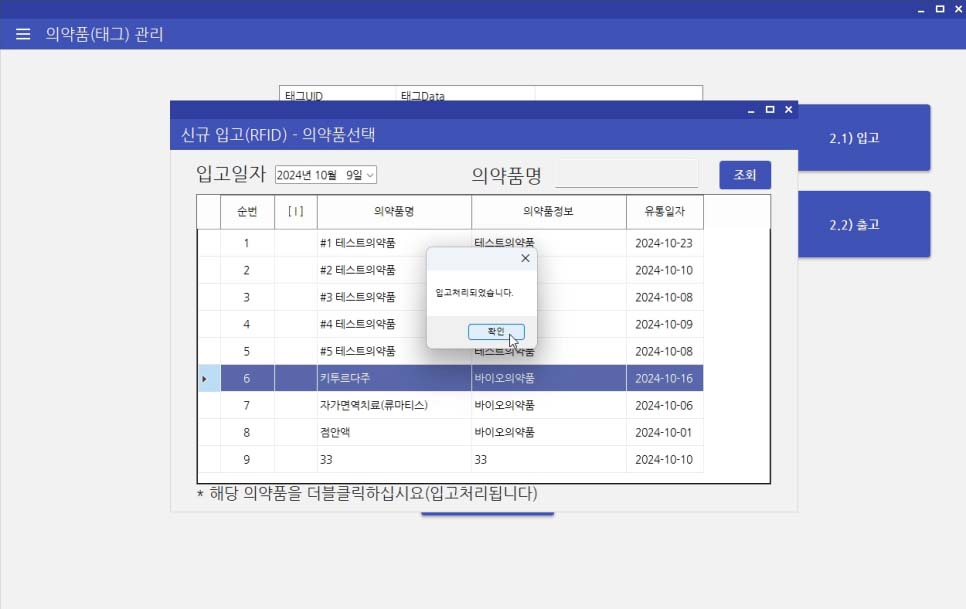966x609 pixels.
Task: Click date cell 2024-10-06
Action: coord(664,405)
